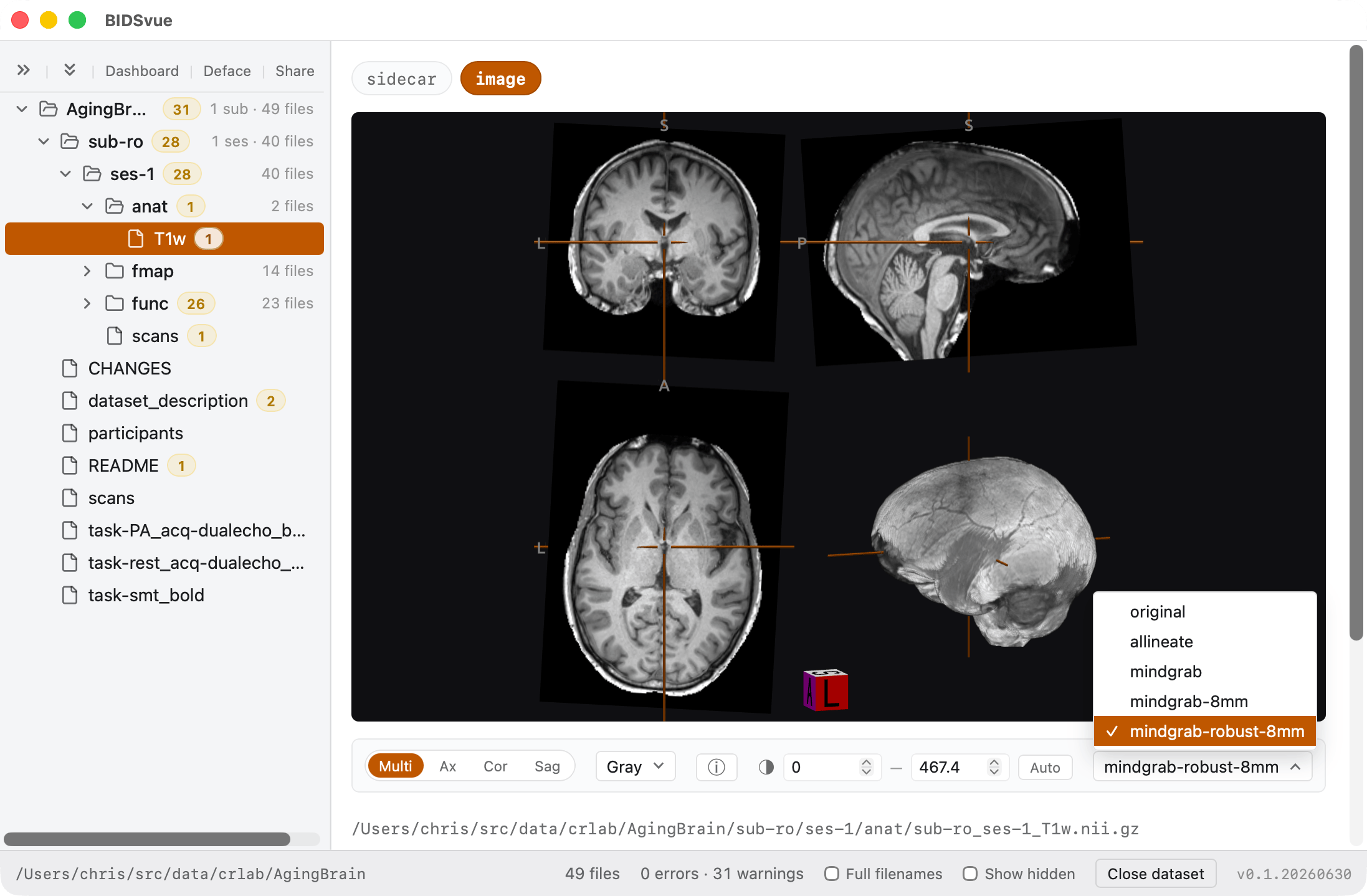Choose allineate from the deface menu
Image resolution: width=1367 pixels, height=896 pixels.
[x=1204, y=642]
